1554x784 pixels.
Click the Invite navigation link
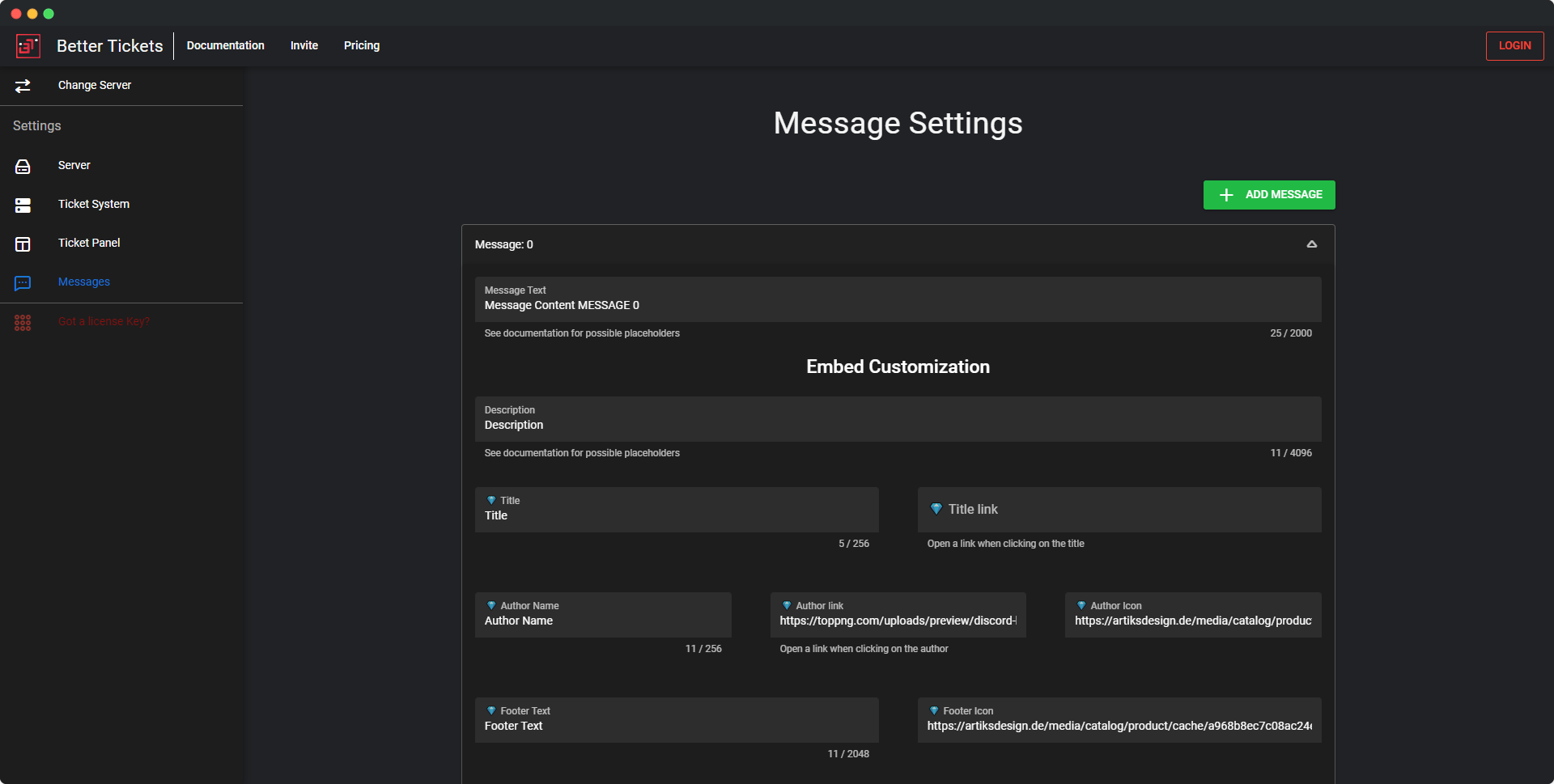[x=304, y=46]
